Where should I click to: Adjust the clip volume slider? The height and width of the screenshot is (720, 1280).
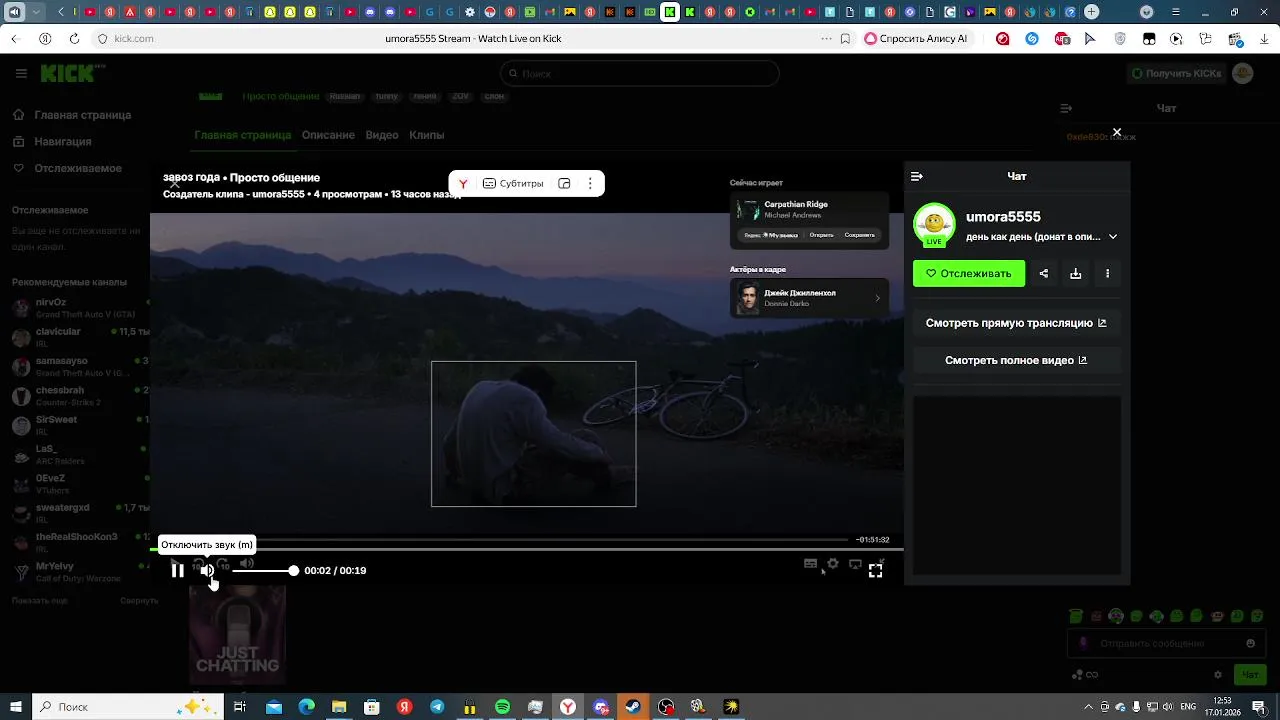[x=265, y=570]
